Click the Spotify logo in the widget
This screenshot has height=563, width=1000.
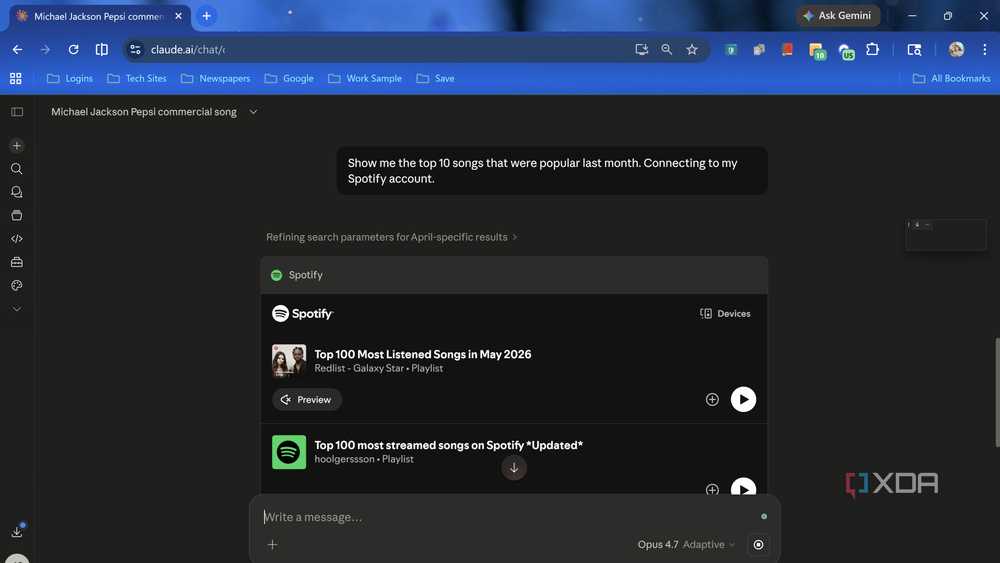tap(302, 314)
